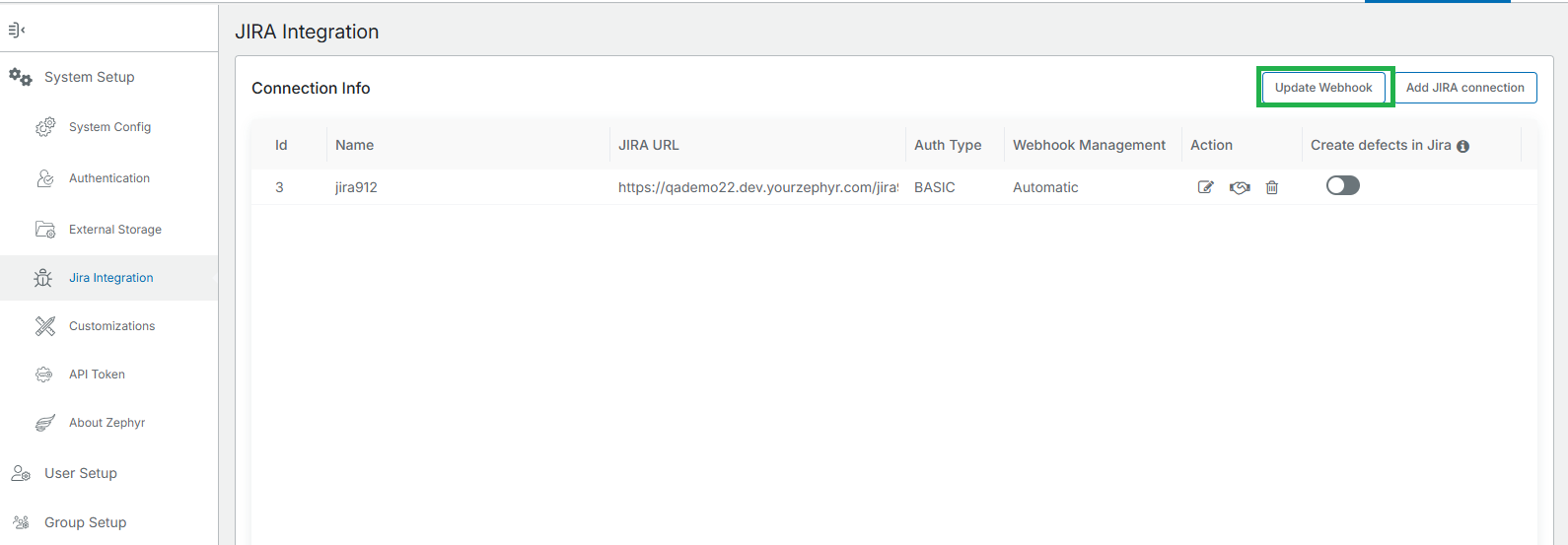The height and width of the screenshot is (545, 1568).
Task: Expand the User Setup section
Action: (80, 473)
